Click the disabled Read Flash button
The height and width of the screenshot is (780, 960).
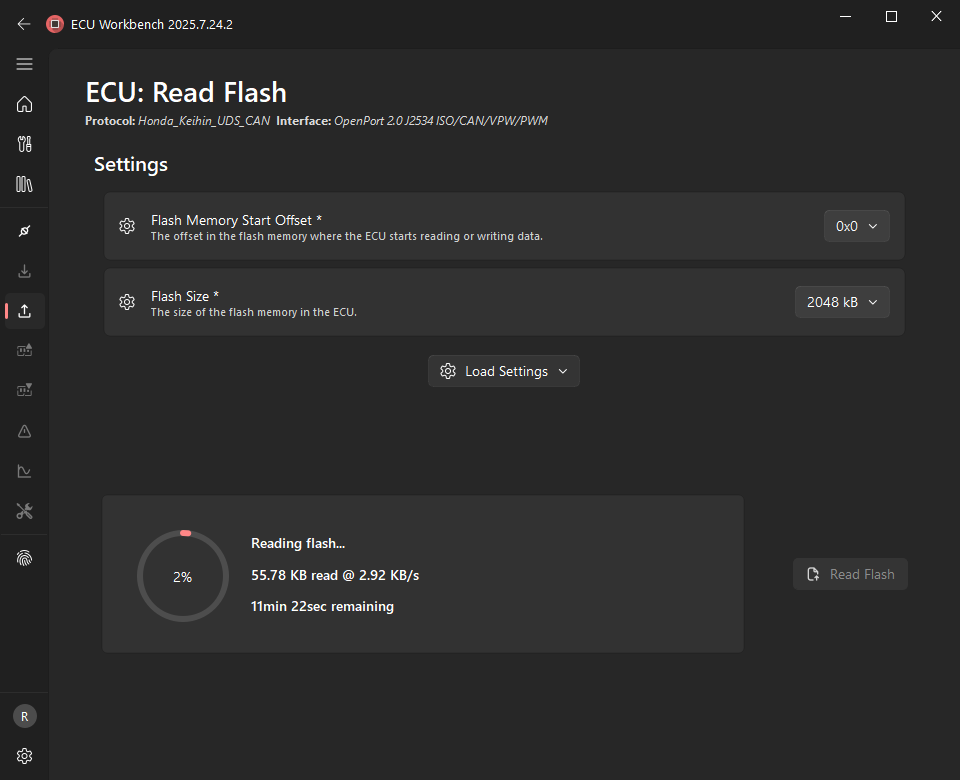click(x=850, y=573)
